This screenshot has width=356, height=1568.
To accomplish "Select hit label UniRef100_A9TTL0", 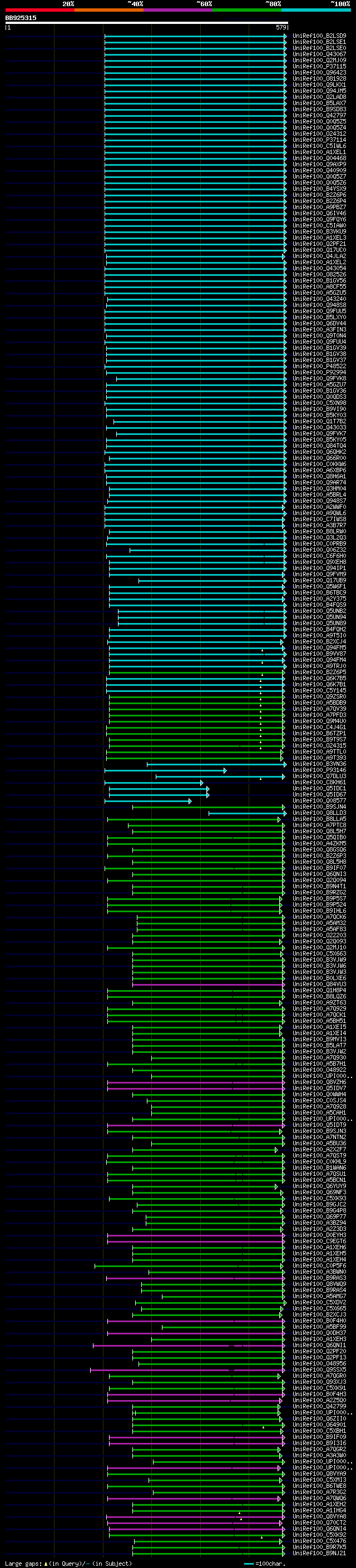I will pyautogui.click(x=319, y=752).
